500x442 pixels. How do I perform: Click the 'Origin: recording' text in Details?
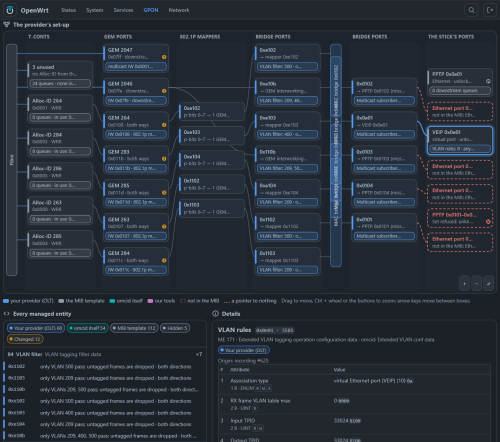click(243, 361)
